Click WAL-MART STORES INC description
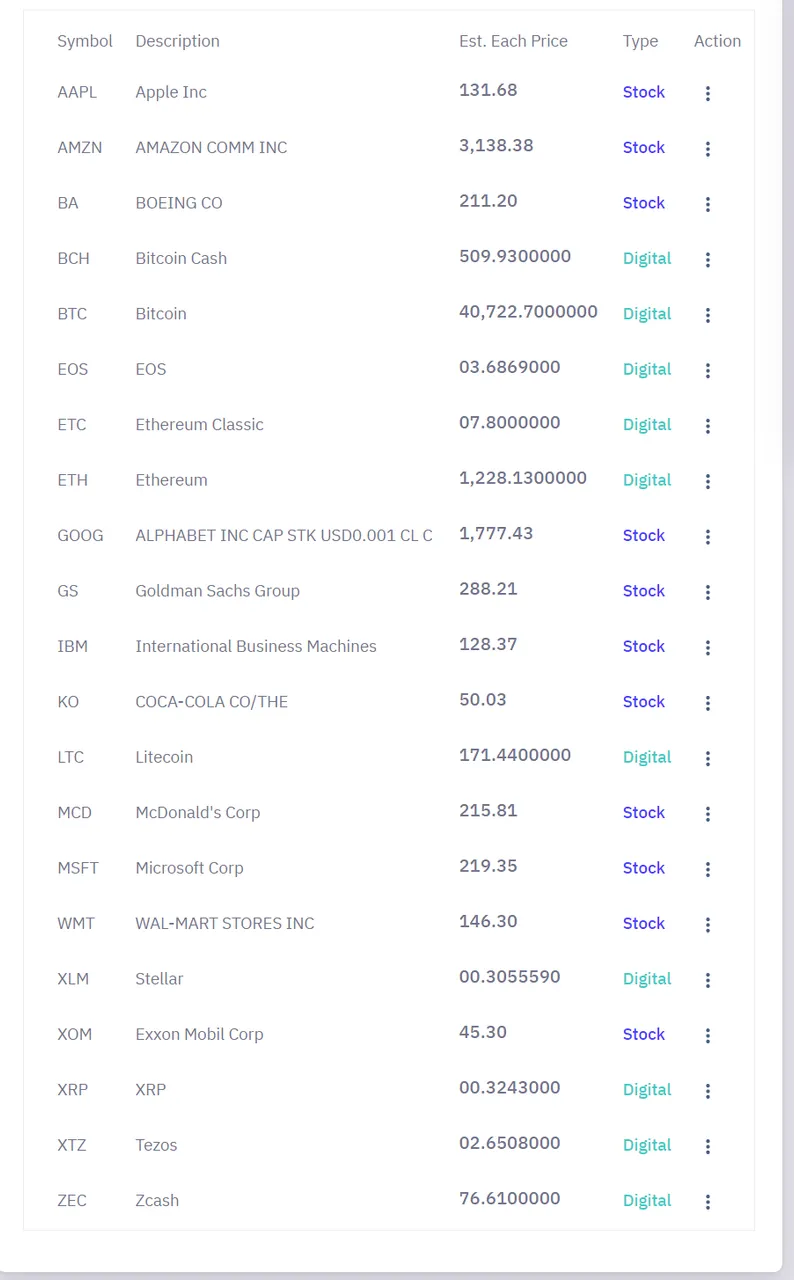 click(x=225, y=923)
